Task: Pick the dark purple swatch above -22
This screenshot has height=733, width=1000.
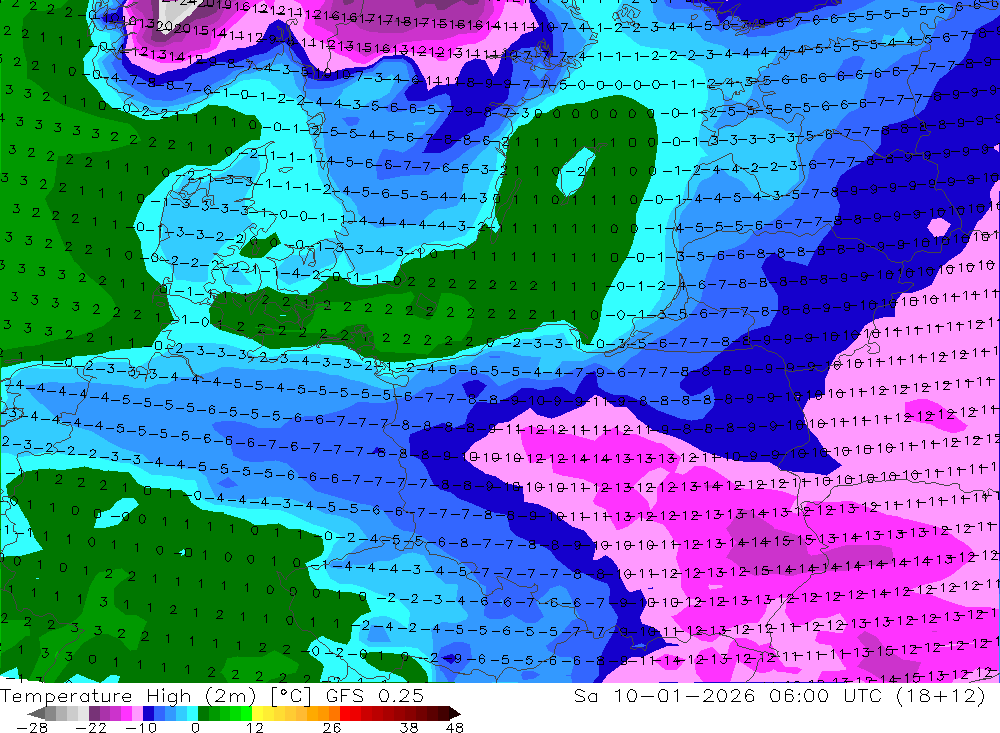Action: click(x=94, y=713)
